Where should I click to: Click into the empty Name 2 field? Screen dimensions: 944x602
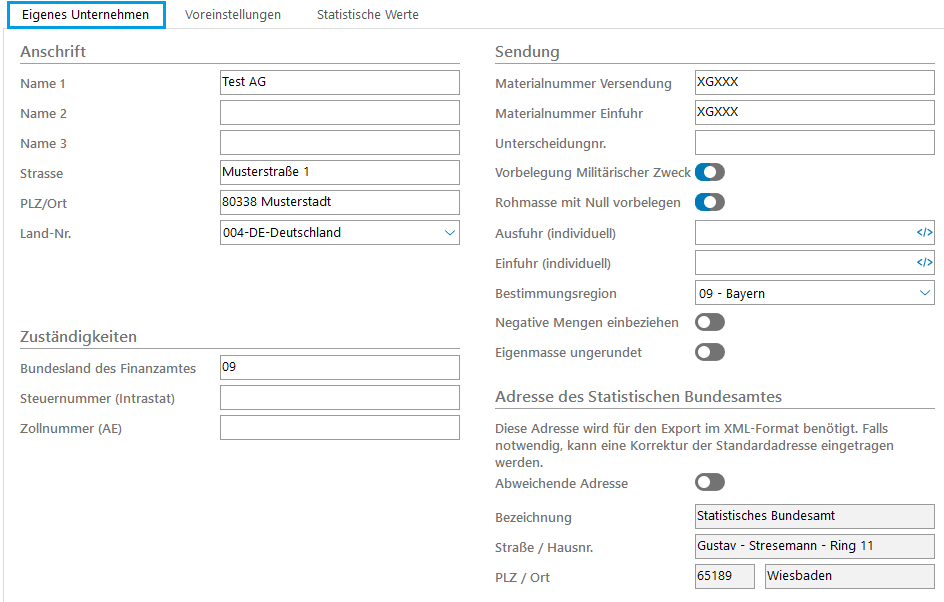[x=339, y=113]
